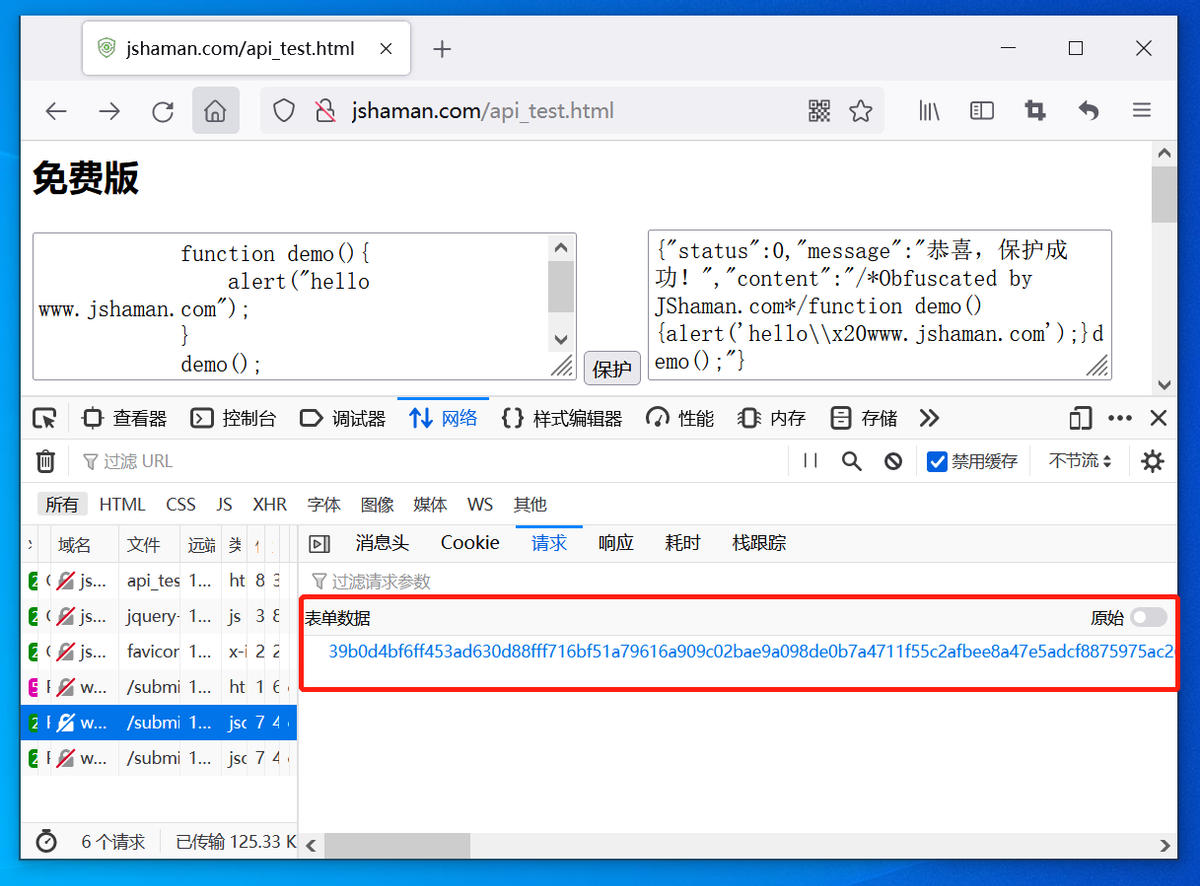1200x886 pixels.
Task: Open the 存储 storage tab
Action: point(865,418)
